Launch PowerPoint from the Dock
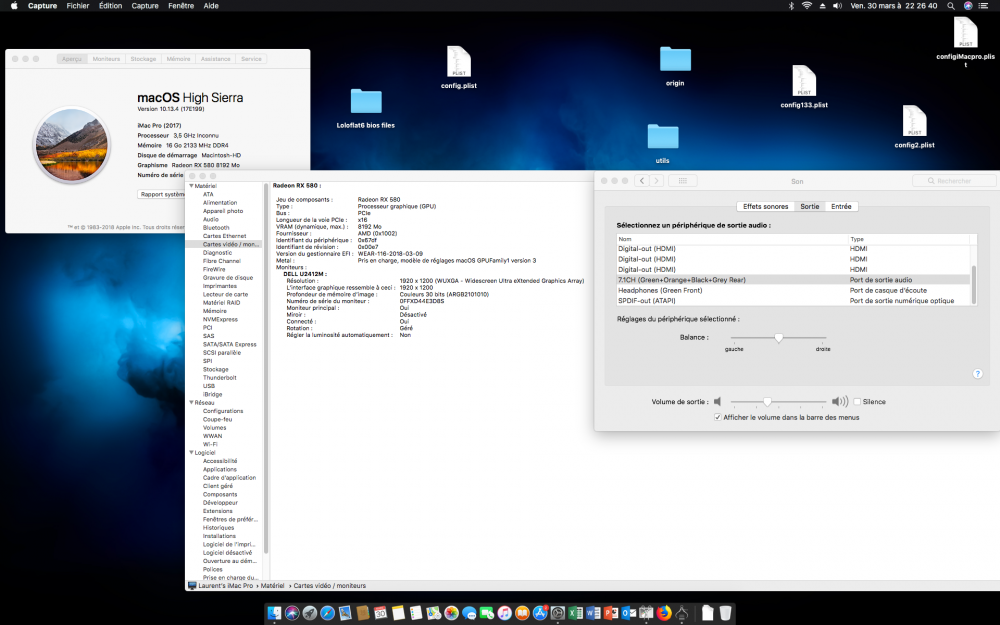Image resolution: width=1000 pixels, height=625 pixels. point(611,613)
